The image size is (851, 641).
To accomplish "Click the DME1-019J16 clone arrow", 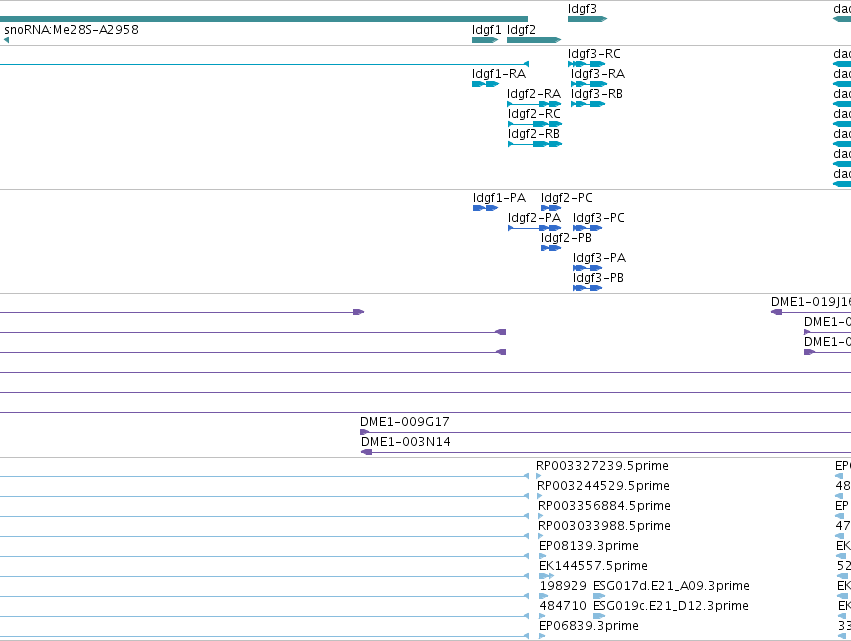I will 777,312.
